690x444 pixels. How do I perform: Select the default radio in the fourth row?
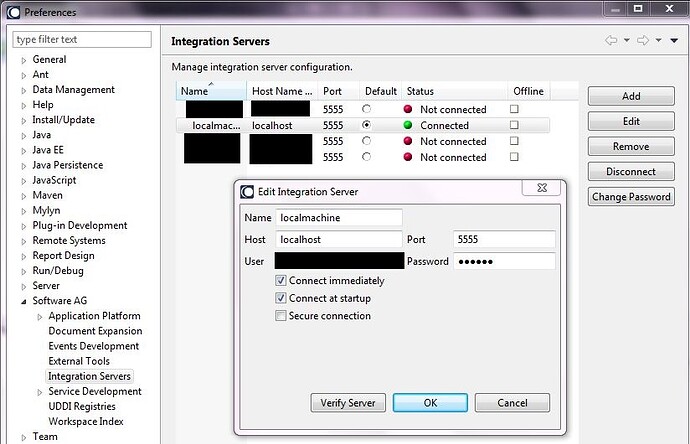click(366, 157)
